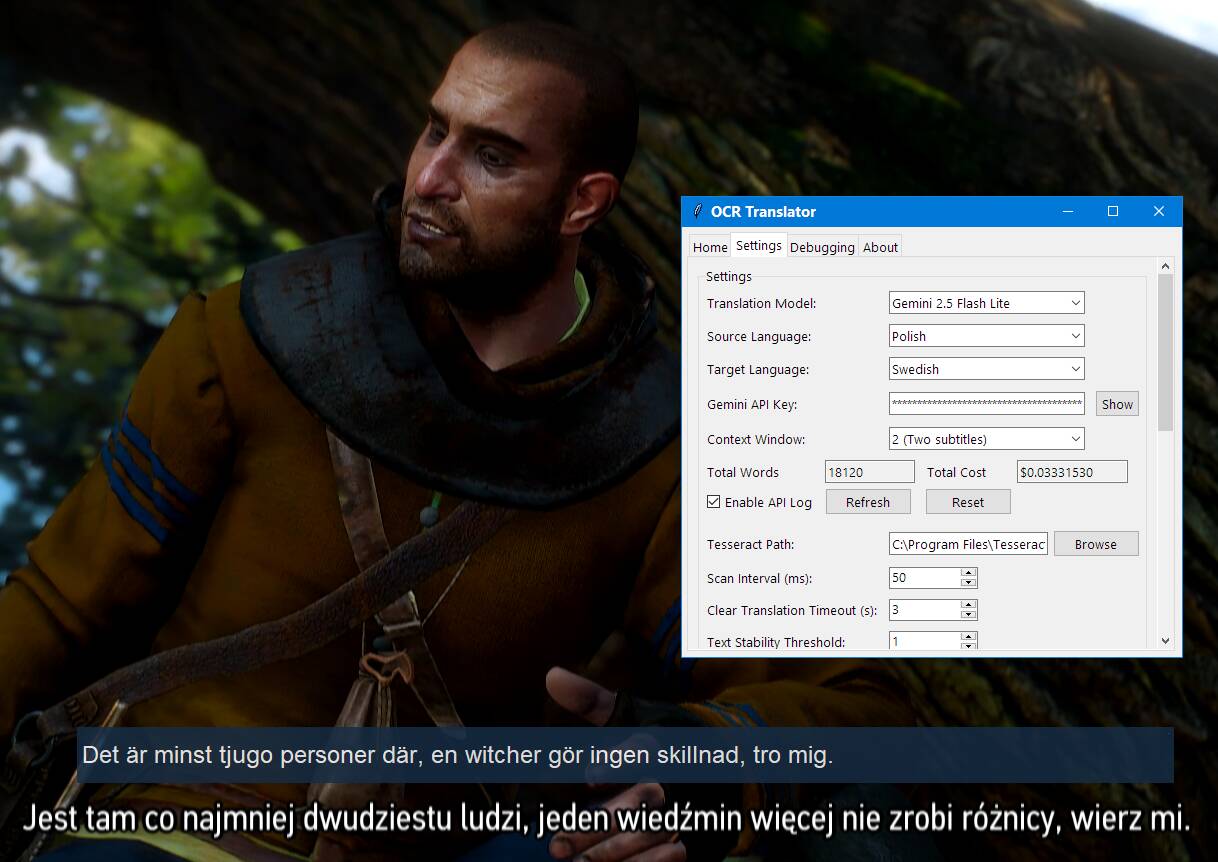Image resolution: width=1218 pixels, height=862 pixels.
Task: Click the "Tesseract Path:" label
Action: point(751,544)
